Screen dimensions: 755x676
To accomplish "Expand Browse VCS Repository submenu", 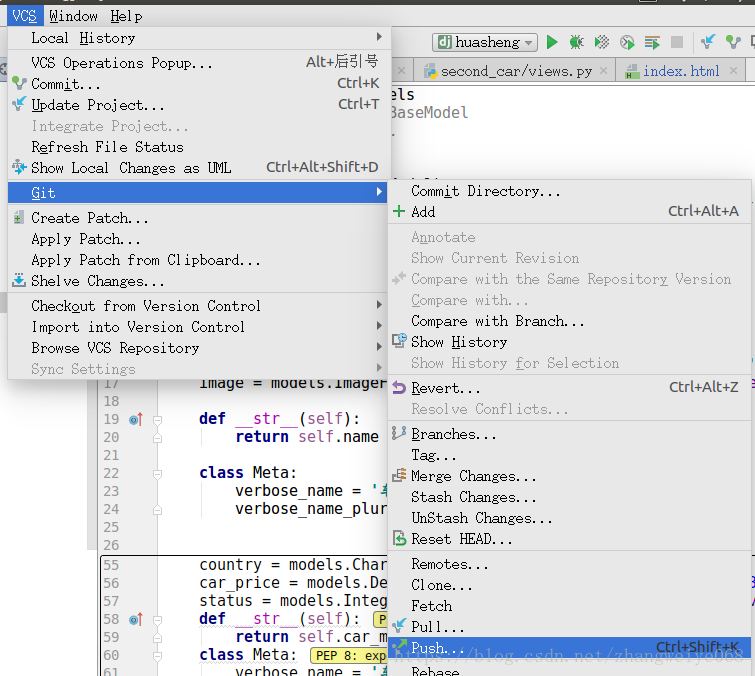I will [x=199, y=348].
